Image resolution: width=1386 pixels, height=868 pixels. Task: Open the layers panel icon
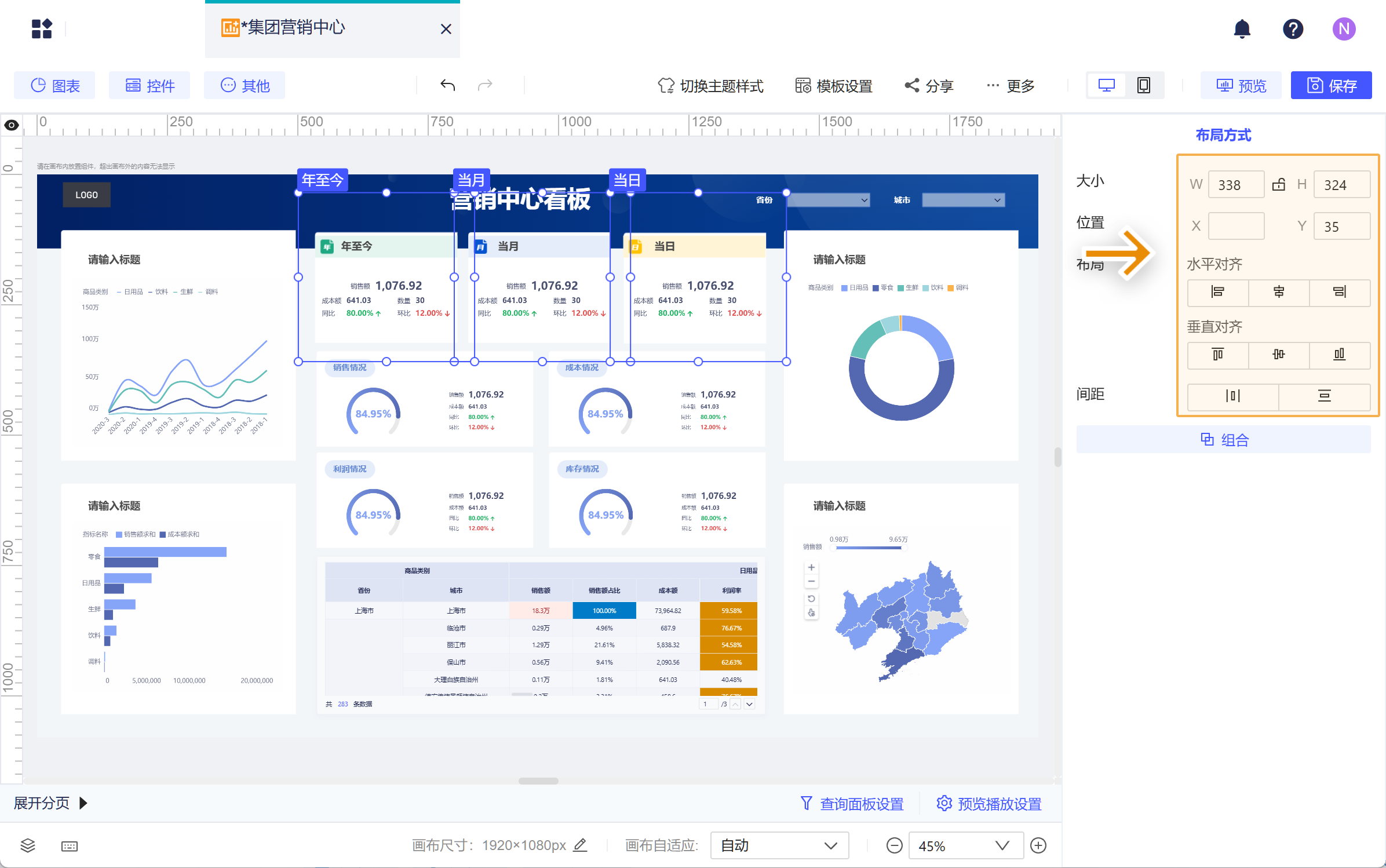point(28,845)
